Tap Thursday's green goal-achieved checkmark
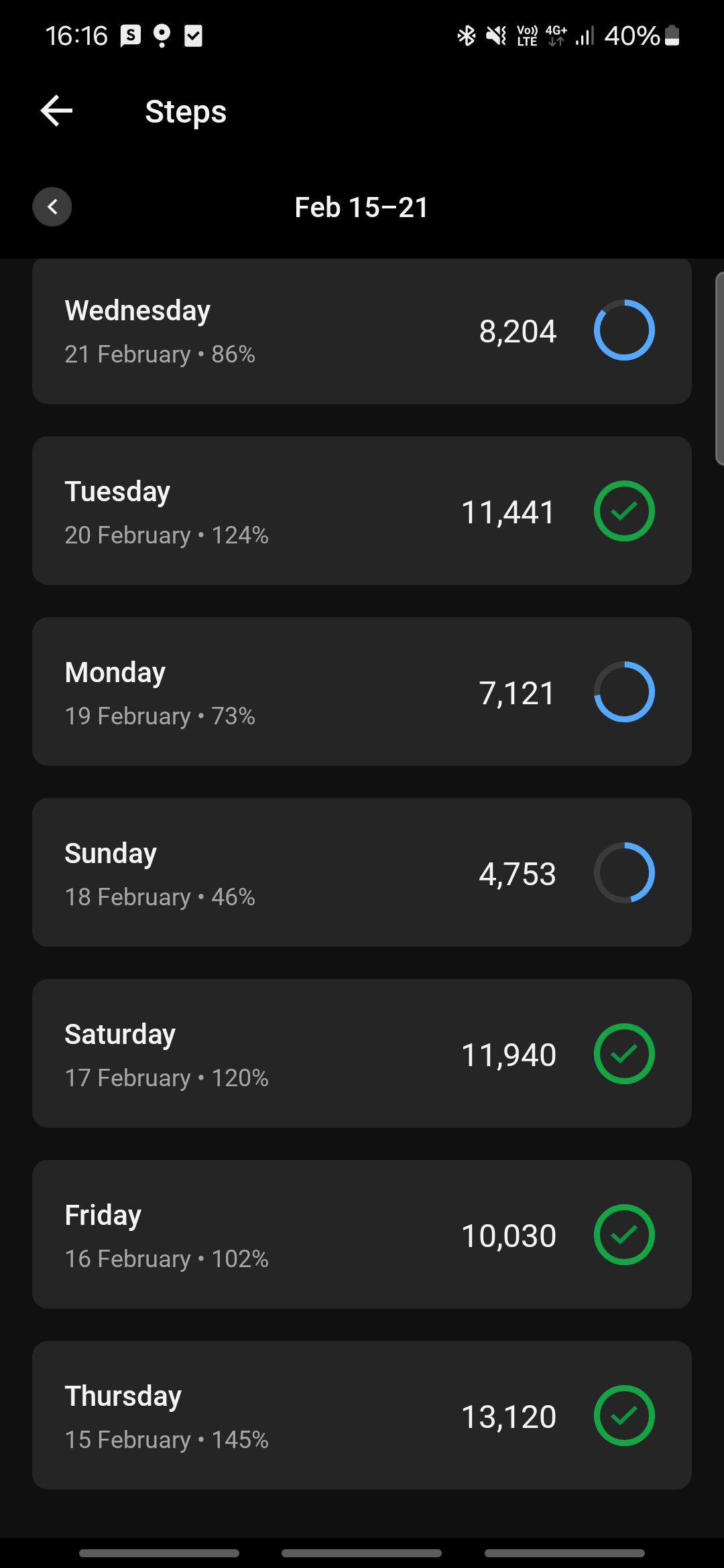The height and width of the screenshot is (1568, 724). 623,1416
